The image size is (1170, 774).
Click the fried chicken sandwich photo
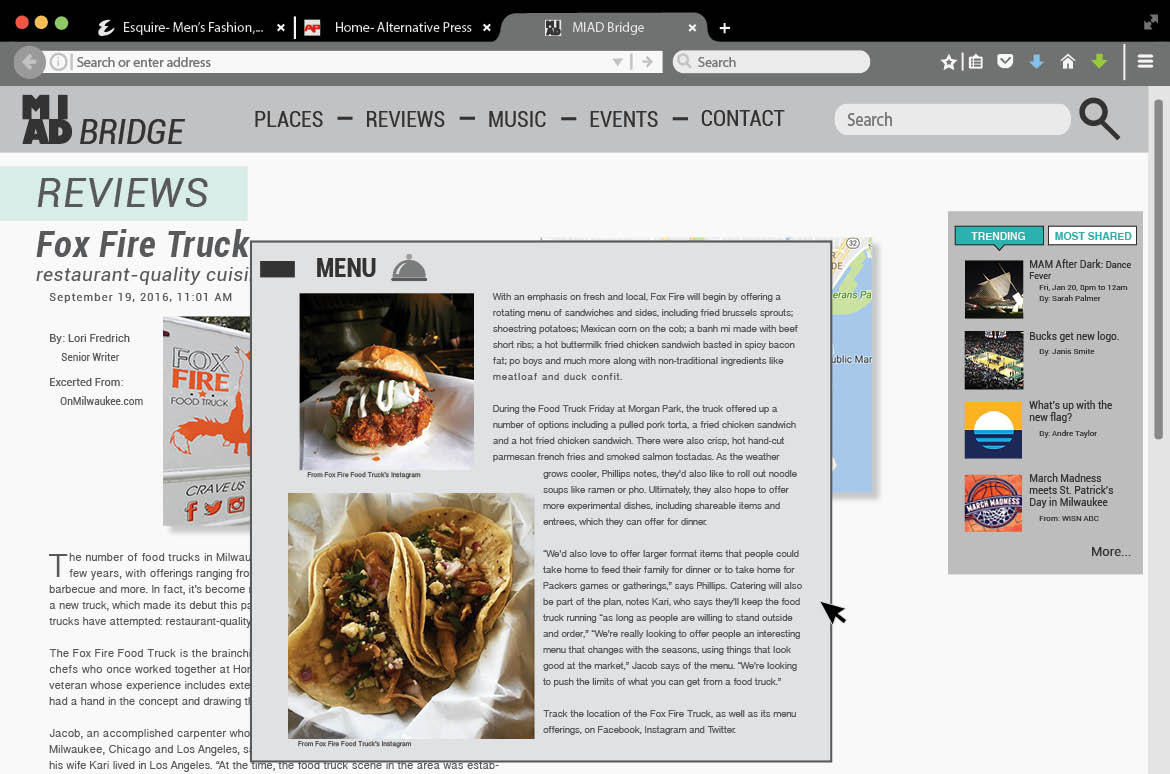387,381
